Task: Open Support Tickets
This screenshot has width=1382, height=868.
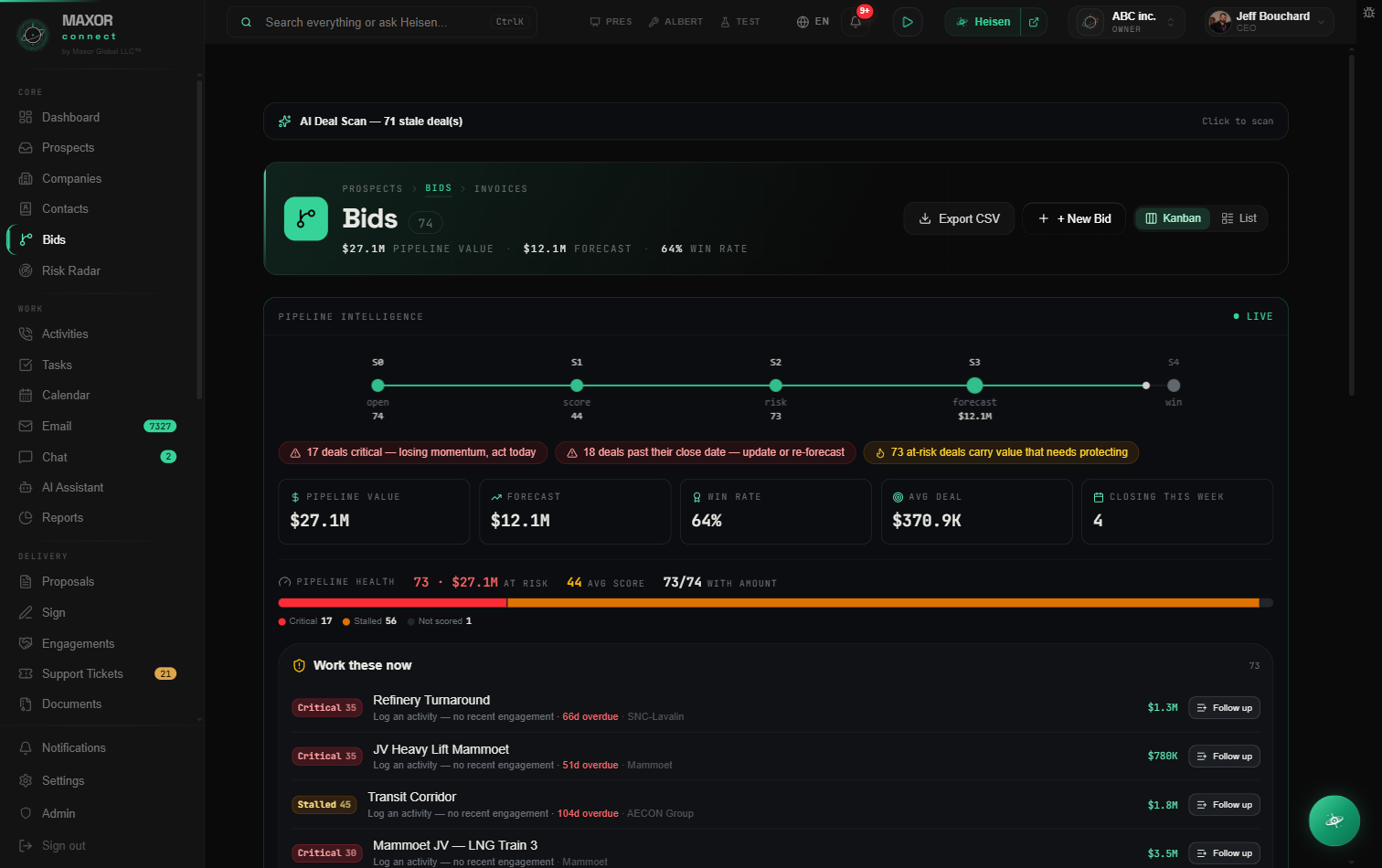Action: (98, 673)
